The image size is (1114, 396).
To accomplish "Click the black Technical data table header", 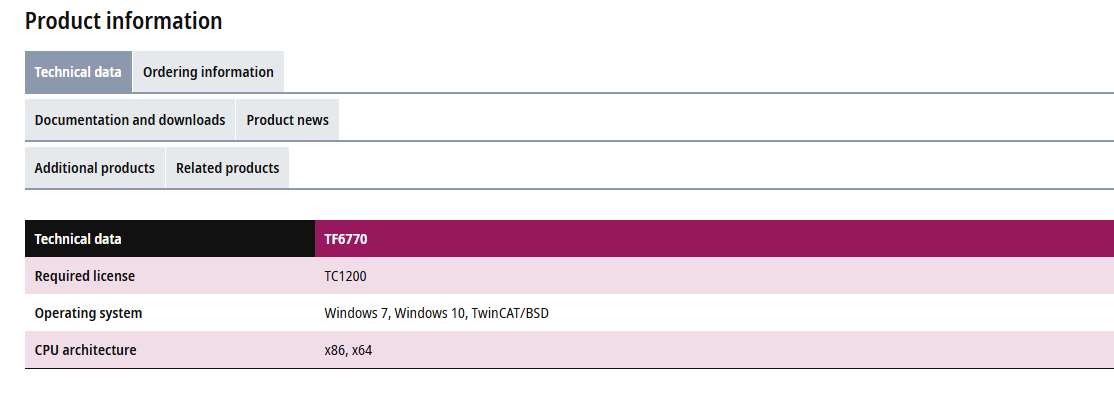I will click(170, 239).
